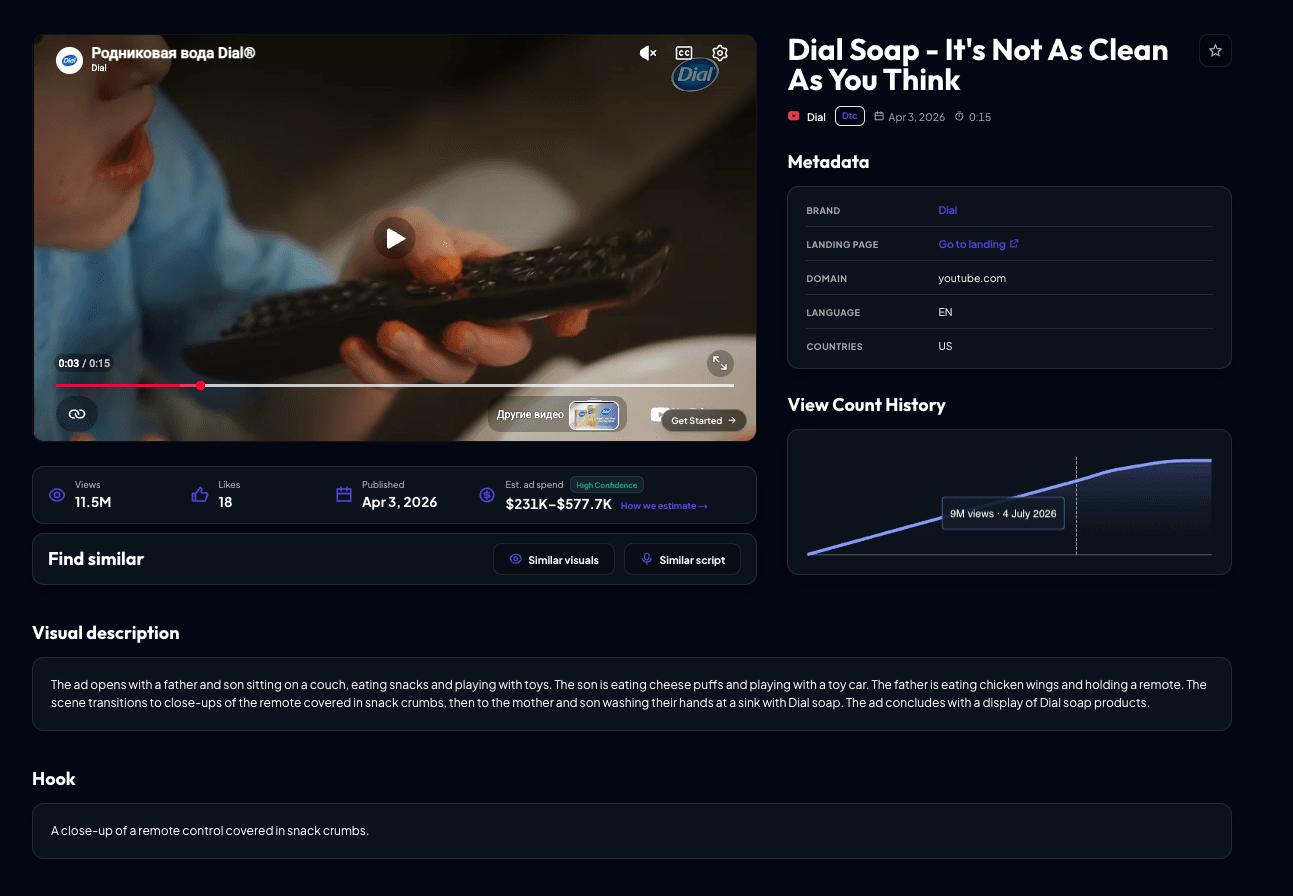Favorite this ad with the star icon
This screenshot has width=1293, height=896.
1215,51
